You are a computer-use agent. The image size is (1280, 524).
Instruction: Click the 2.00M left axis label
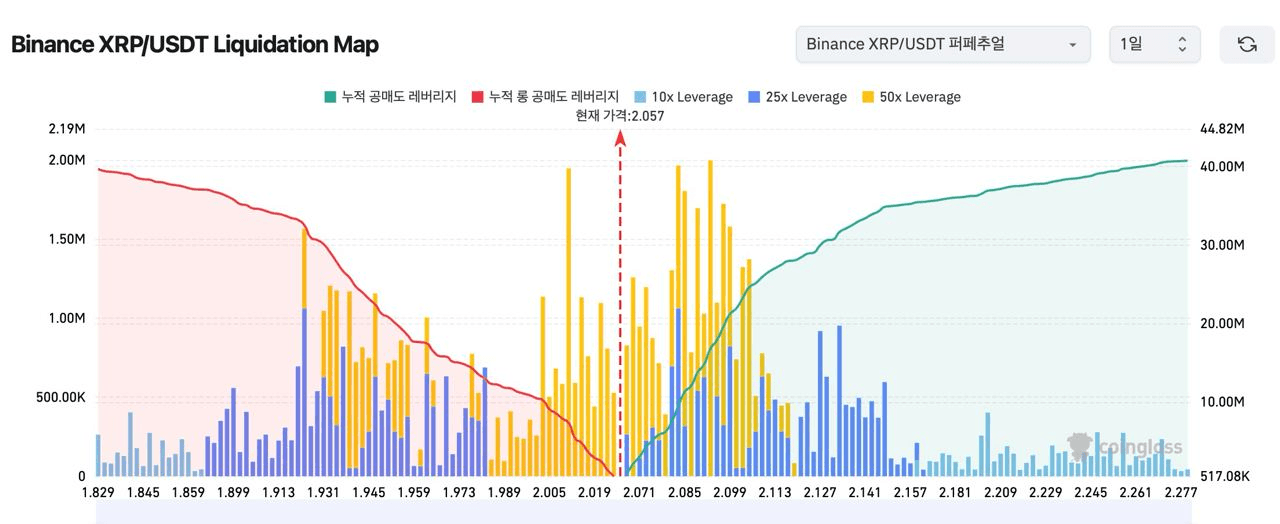[x=66, y=160]
